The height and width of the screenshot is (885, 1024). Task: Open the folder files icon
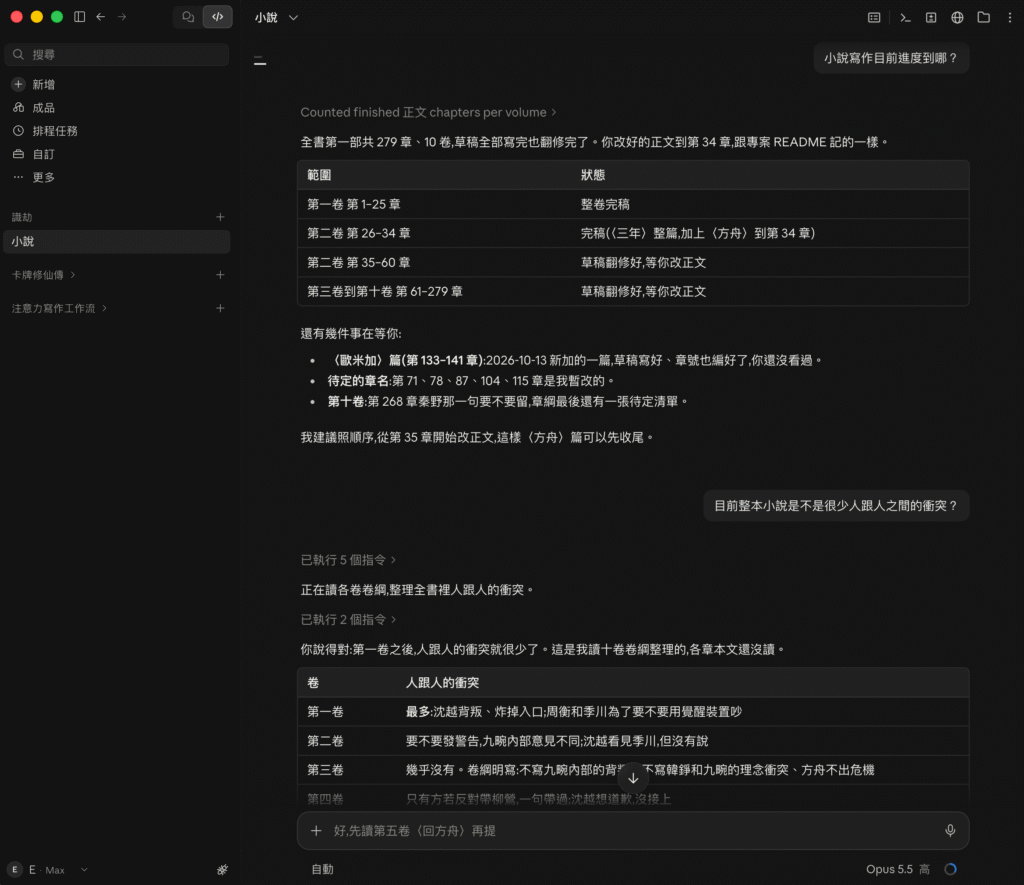[984, 18]
